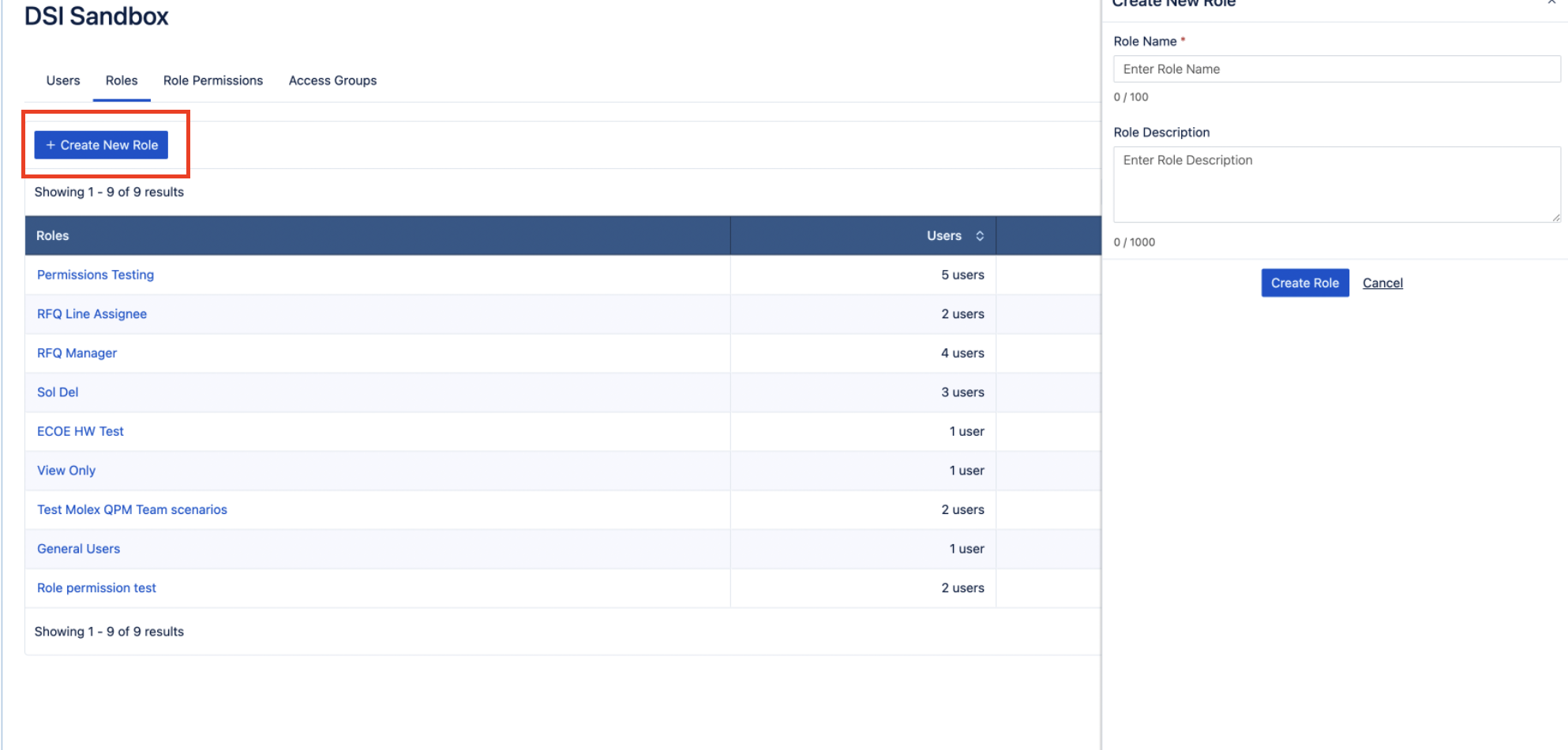Switch to the Users tab
This screenshot has height=750, width=1568.
pyautogui.click(x=63, y=81)
